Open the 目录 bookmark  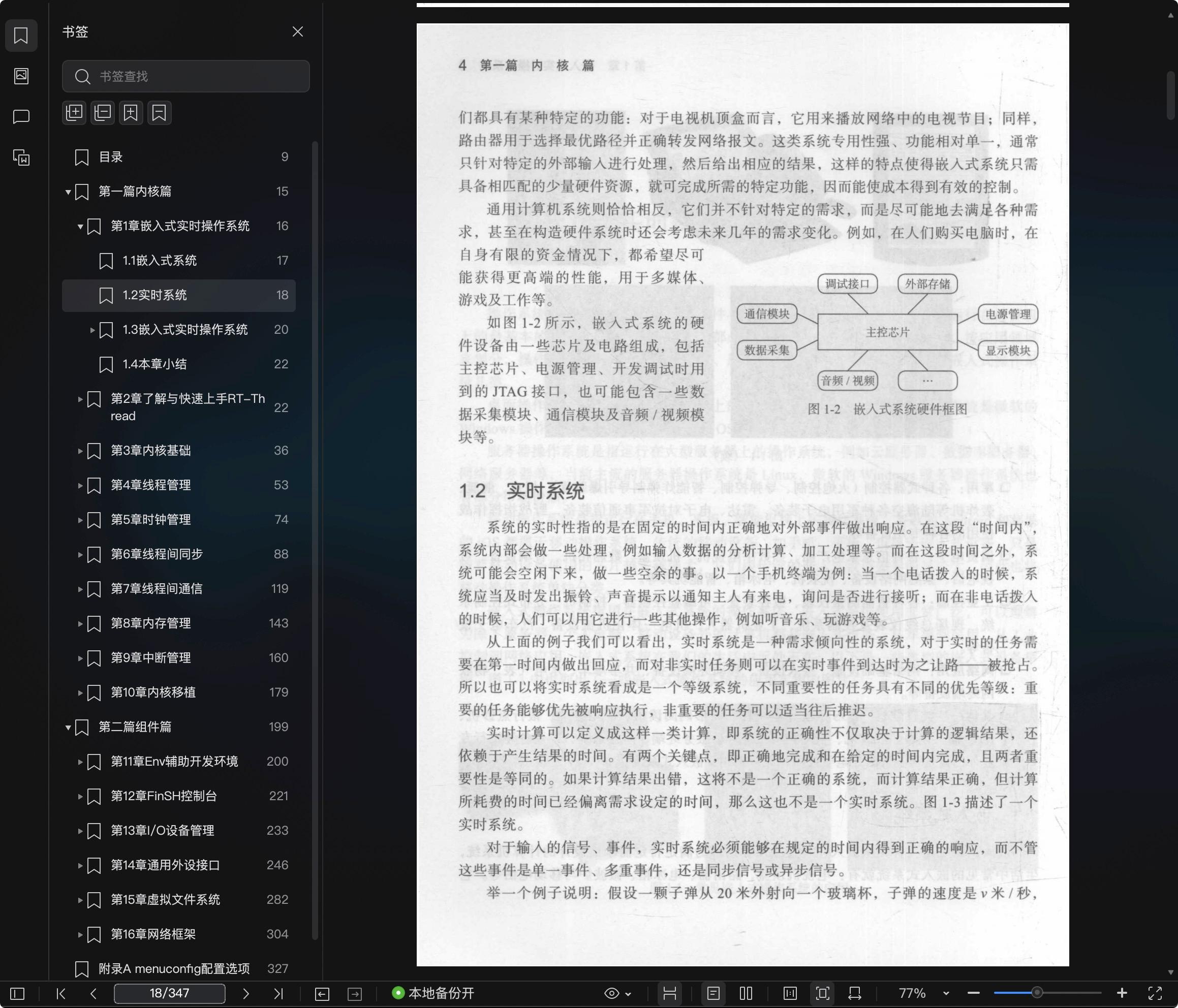tap(178, 157)
